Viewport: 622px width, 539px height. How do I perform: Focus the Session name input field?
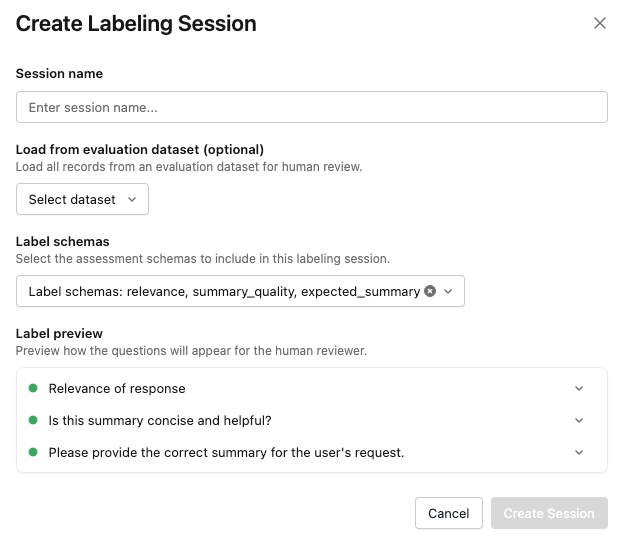point(311,107)
